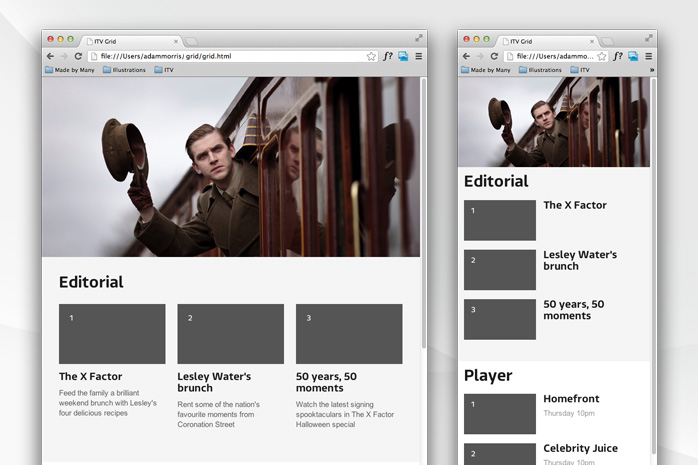Click the vertical scrollbar in the left window
Image resolution: width=698 pixels, height=465 pixels.
424,214
